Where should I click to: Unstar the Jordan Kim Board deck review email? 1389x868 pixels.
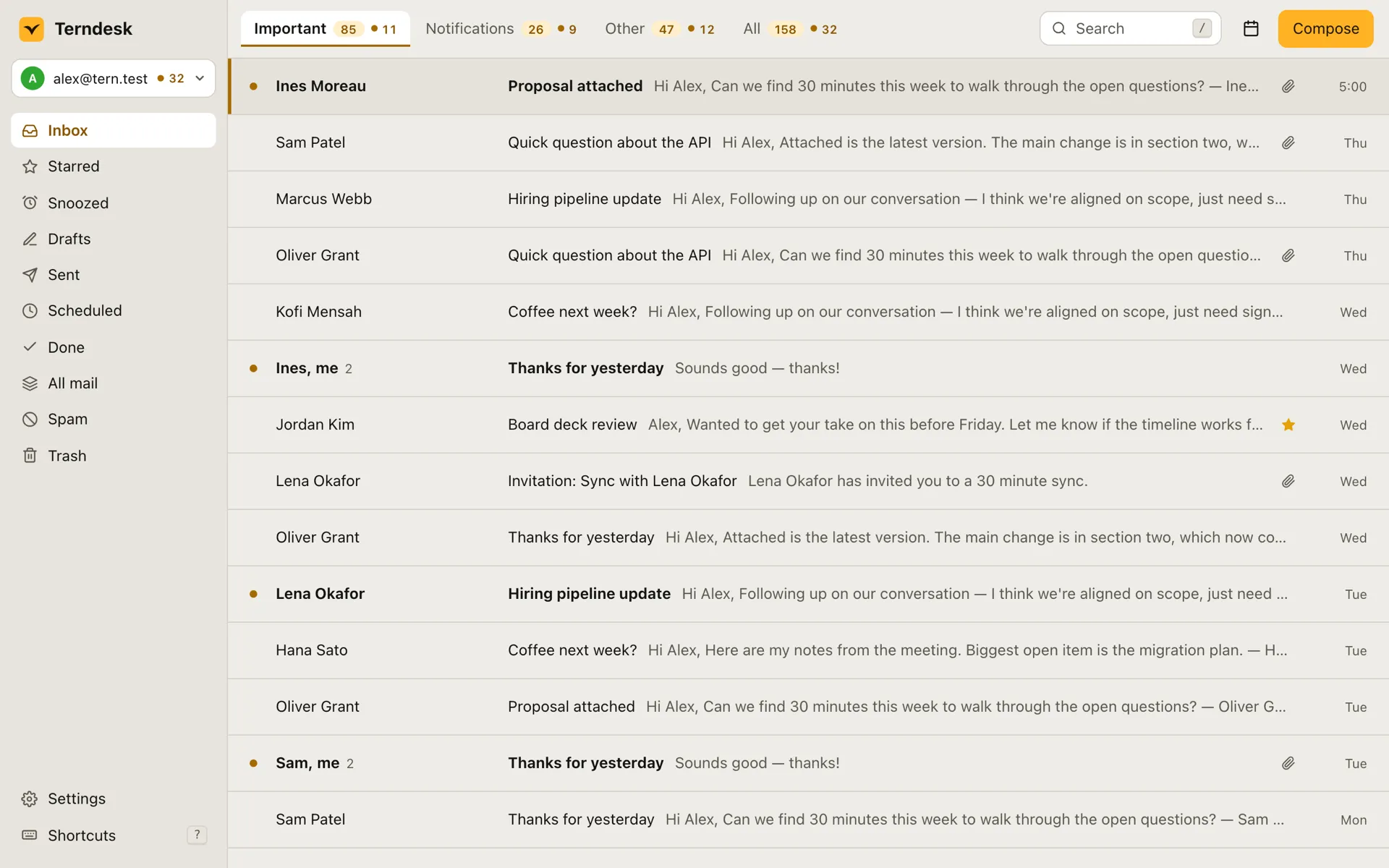click(1288, 425)
